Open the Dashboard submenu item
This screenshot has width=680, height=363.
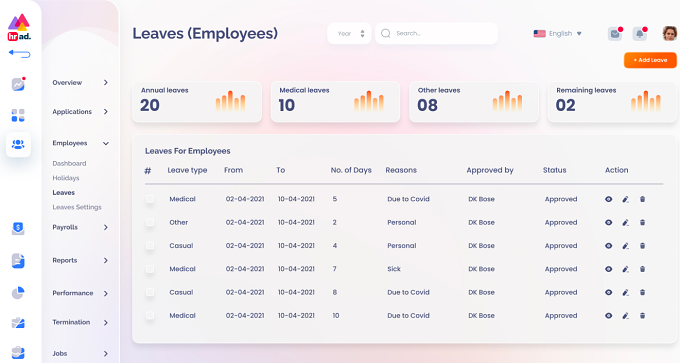69,164
